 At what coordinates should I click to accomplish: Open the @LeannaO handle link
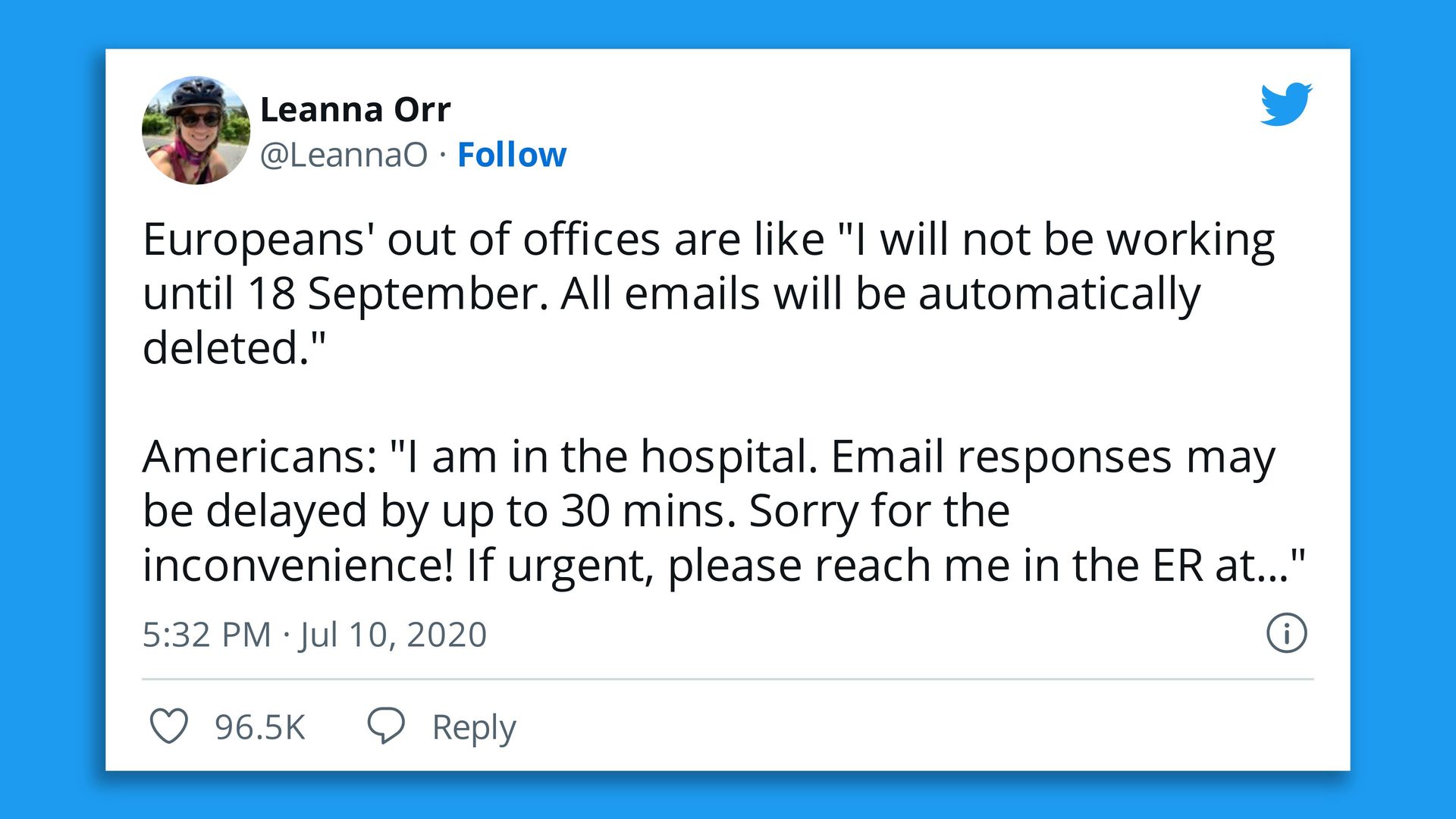coord(344,155)
